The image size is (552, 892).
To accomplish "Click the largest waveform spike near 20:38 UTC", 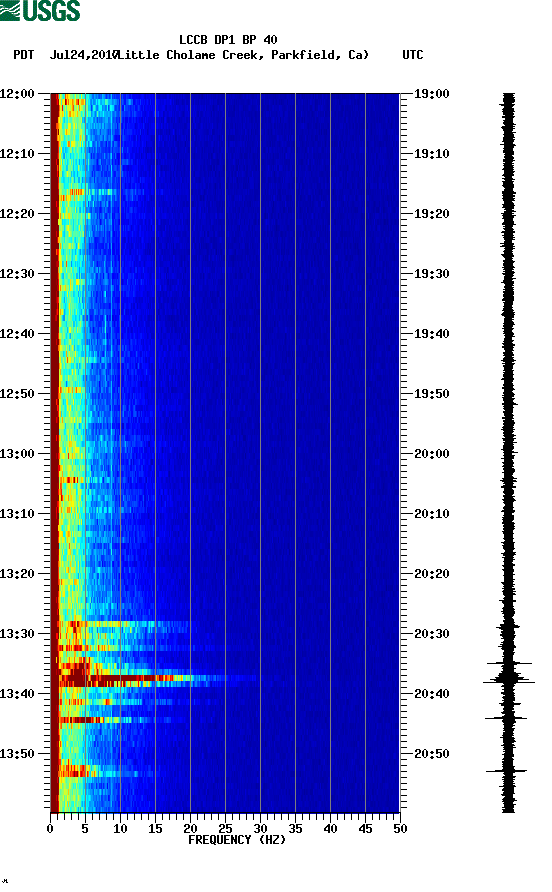I will coord(509,682).
